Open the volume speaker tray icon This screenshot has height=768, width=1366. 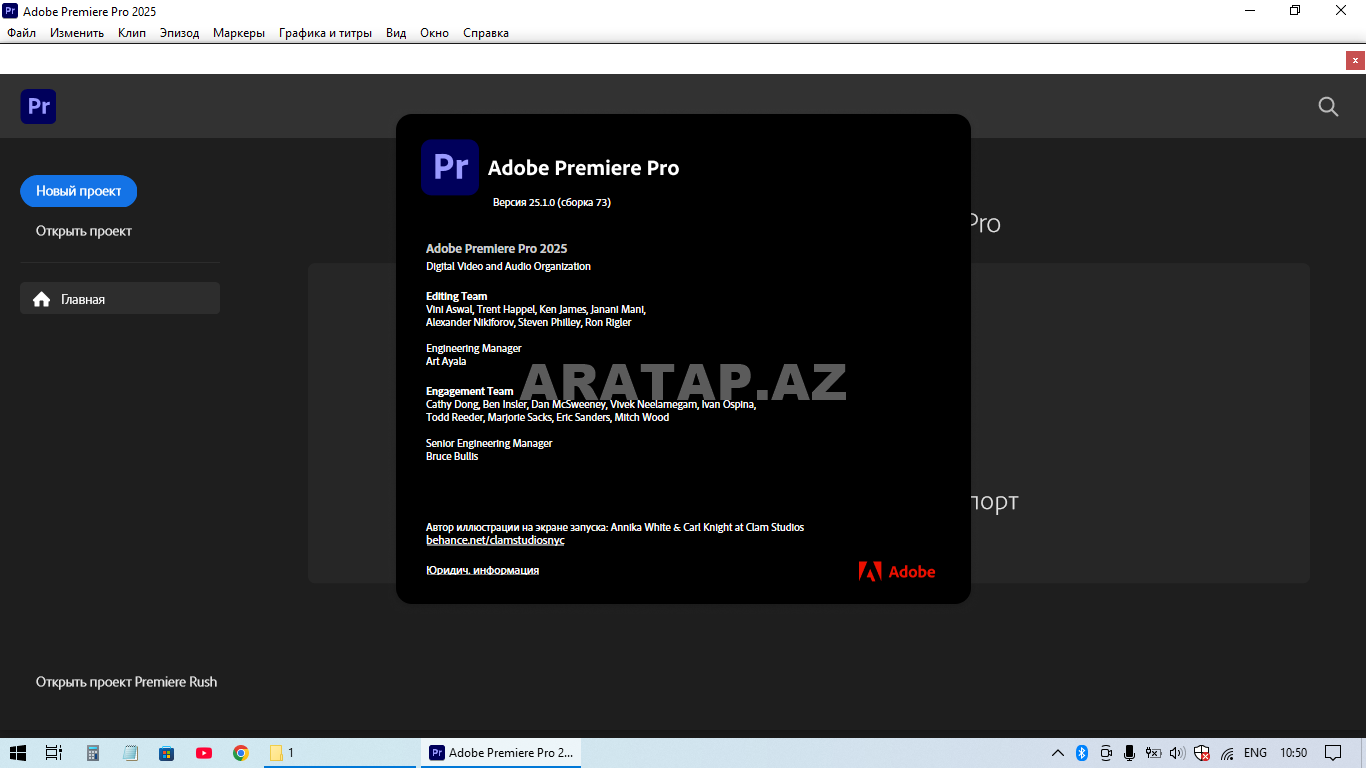pos(1177,753)
